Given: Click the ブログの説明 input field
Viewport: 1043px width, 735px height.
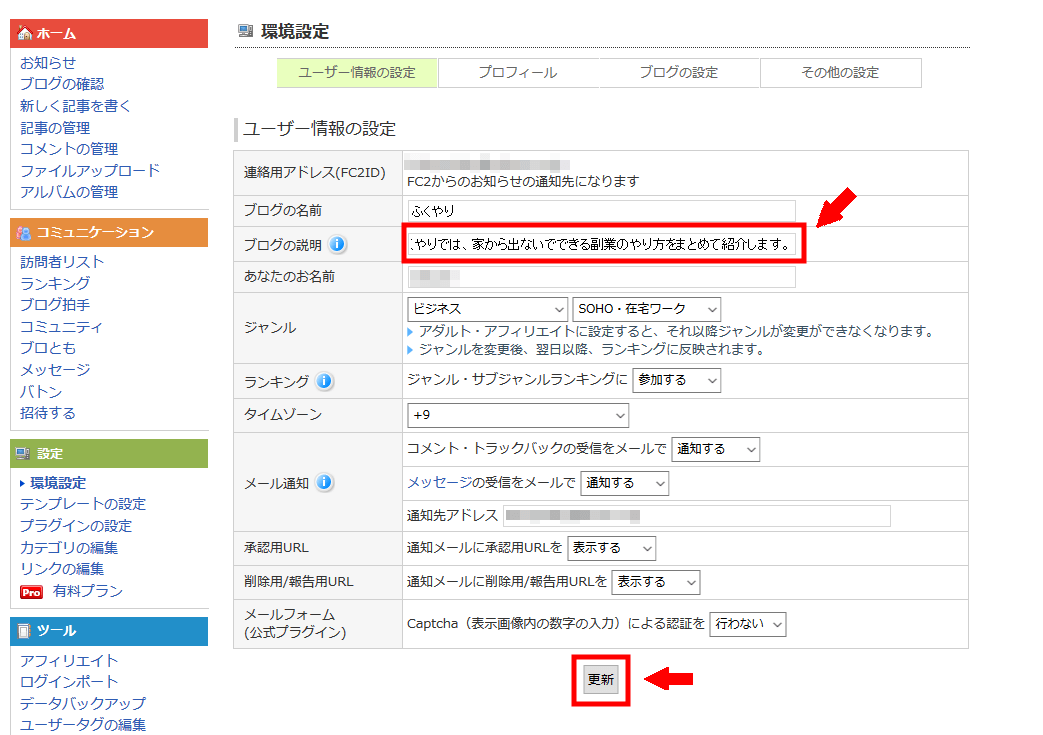Looking at the screenshot, I should tap(601, 244).
